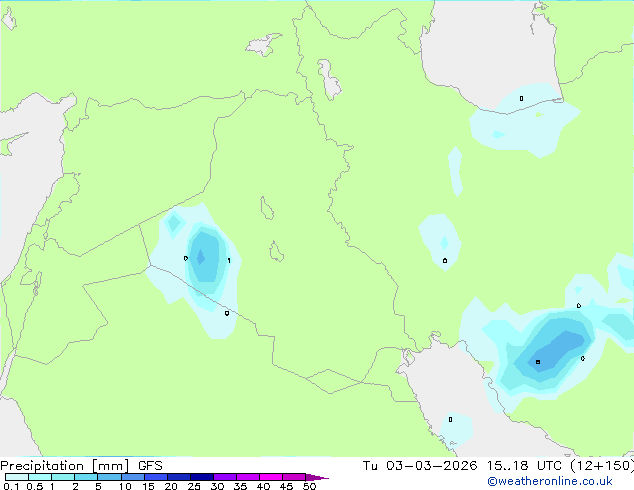Pick the legend swatch between 15 and 20
The height and width of the screenshot is (490, 634).
pyautogui.click(x=156, y=477)
